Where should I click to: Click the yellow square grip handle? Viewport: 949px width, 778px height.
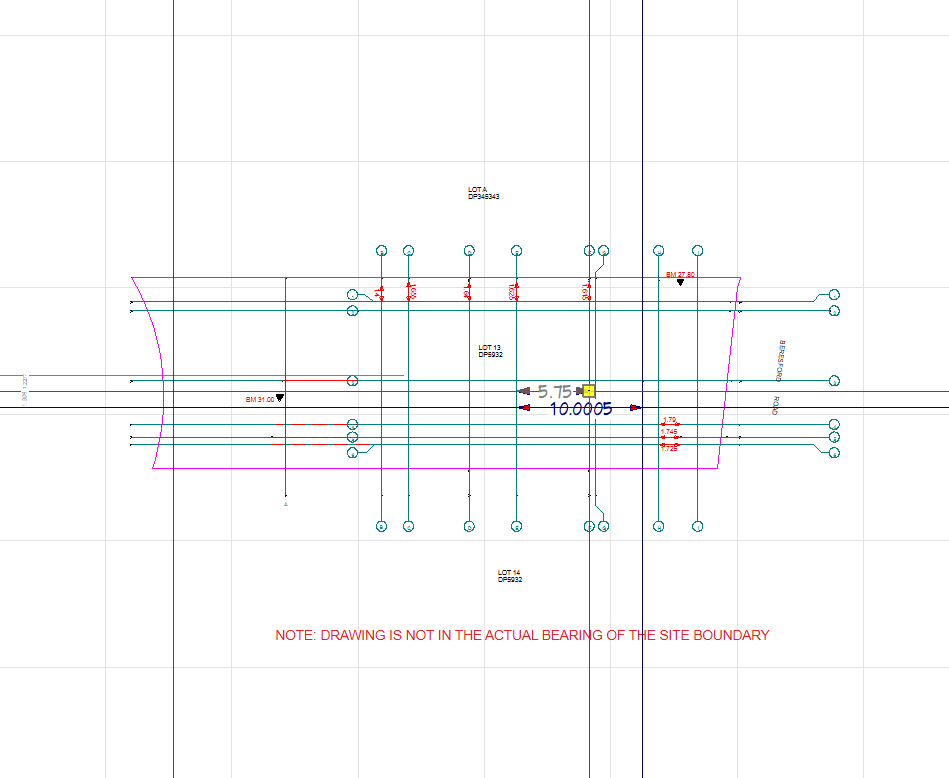[x=589, y=391]
